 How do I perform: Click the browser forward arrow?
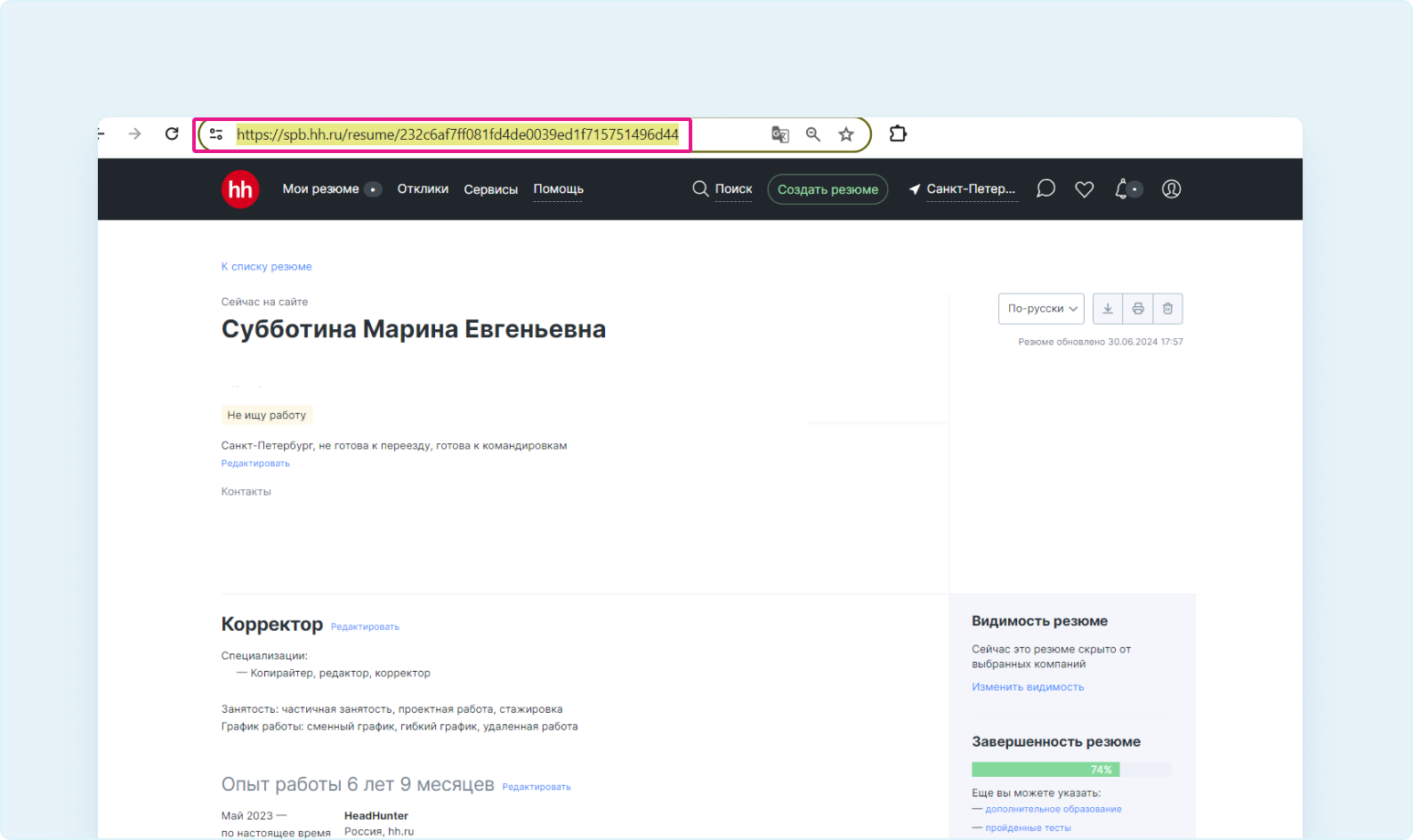click(x=134, y=134)
